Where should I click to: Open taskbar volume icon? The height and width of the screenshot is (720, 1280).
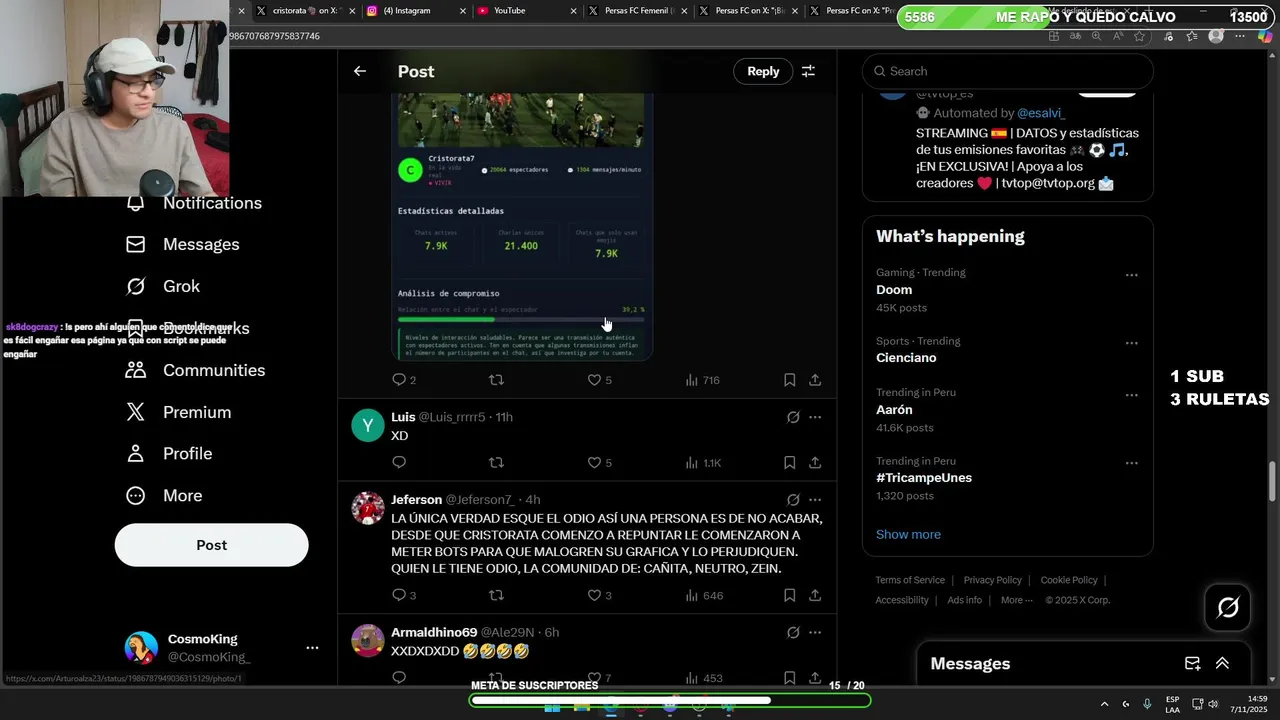[x=1213, y=704]
